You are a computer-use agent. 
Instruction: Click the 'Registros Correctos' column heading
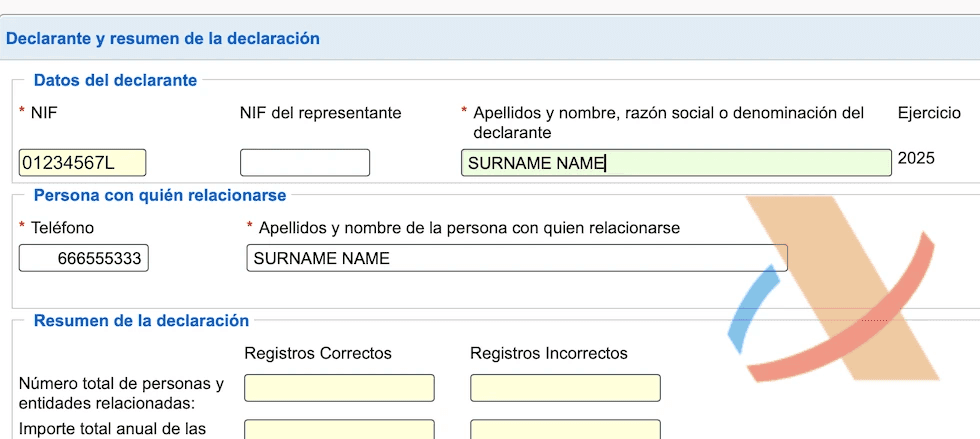[318, 353]
